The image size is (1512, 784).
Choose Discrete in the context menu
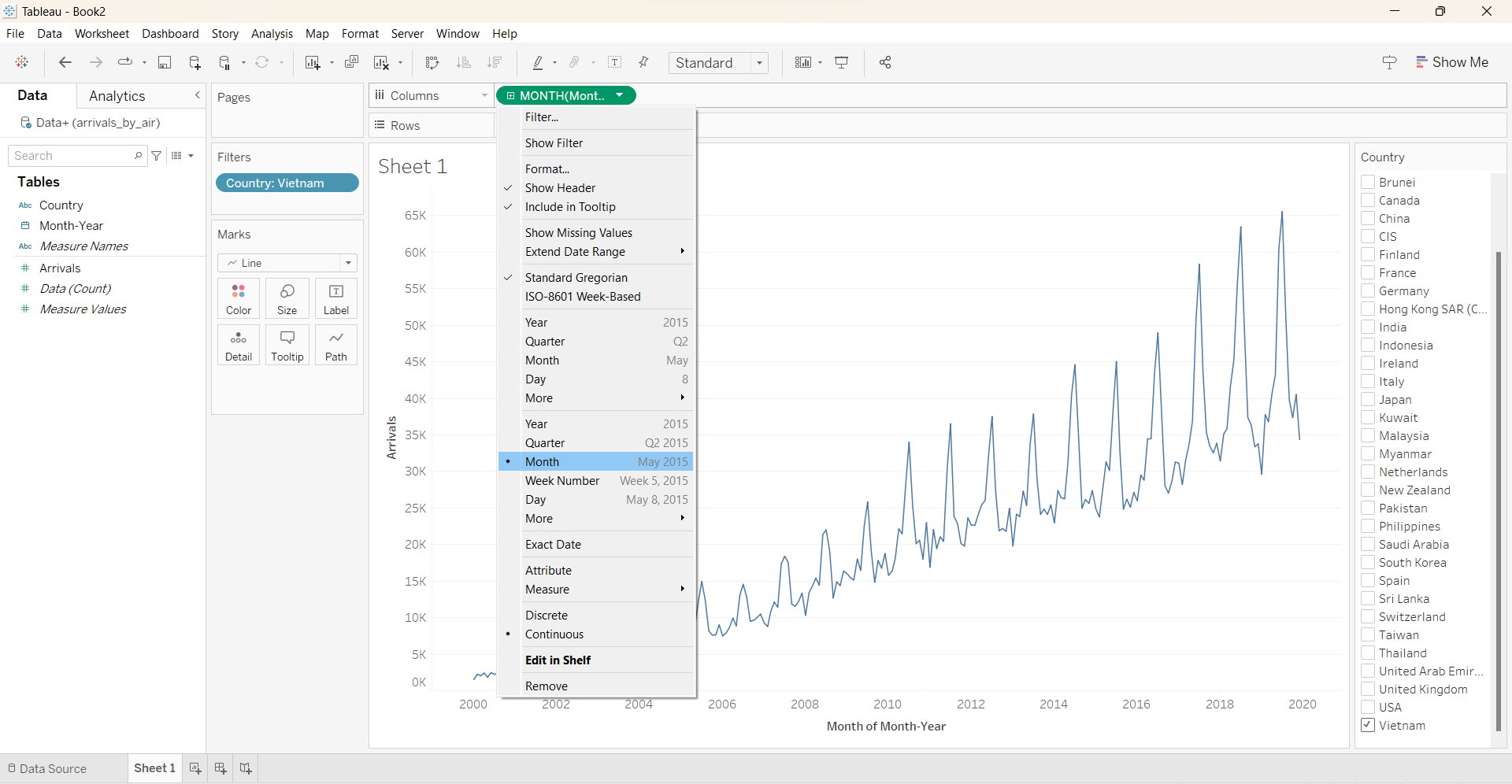[x=547, y=616]
